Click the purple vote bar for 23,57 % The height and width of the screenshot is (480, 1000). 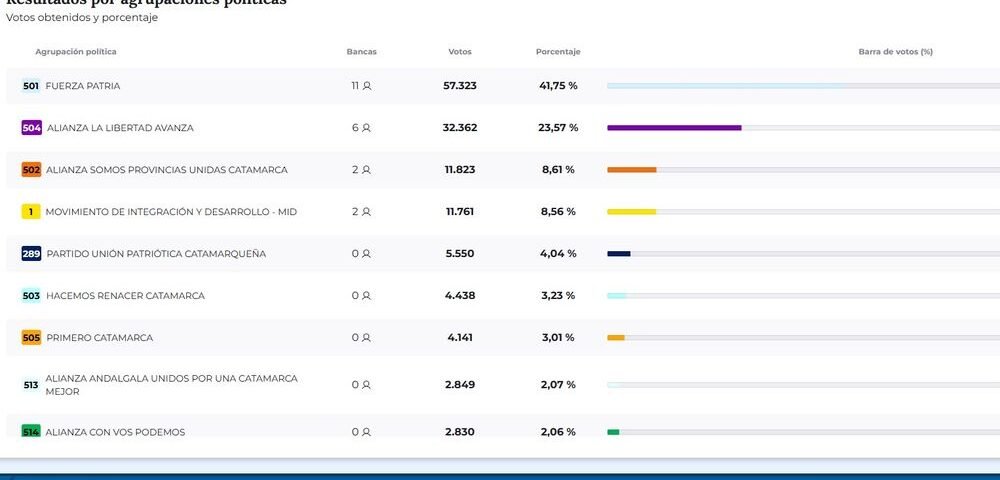pos(674,128)
